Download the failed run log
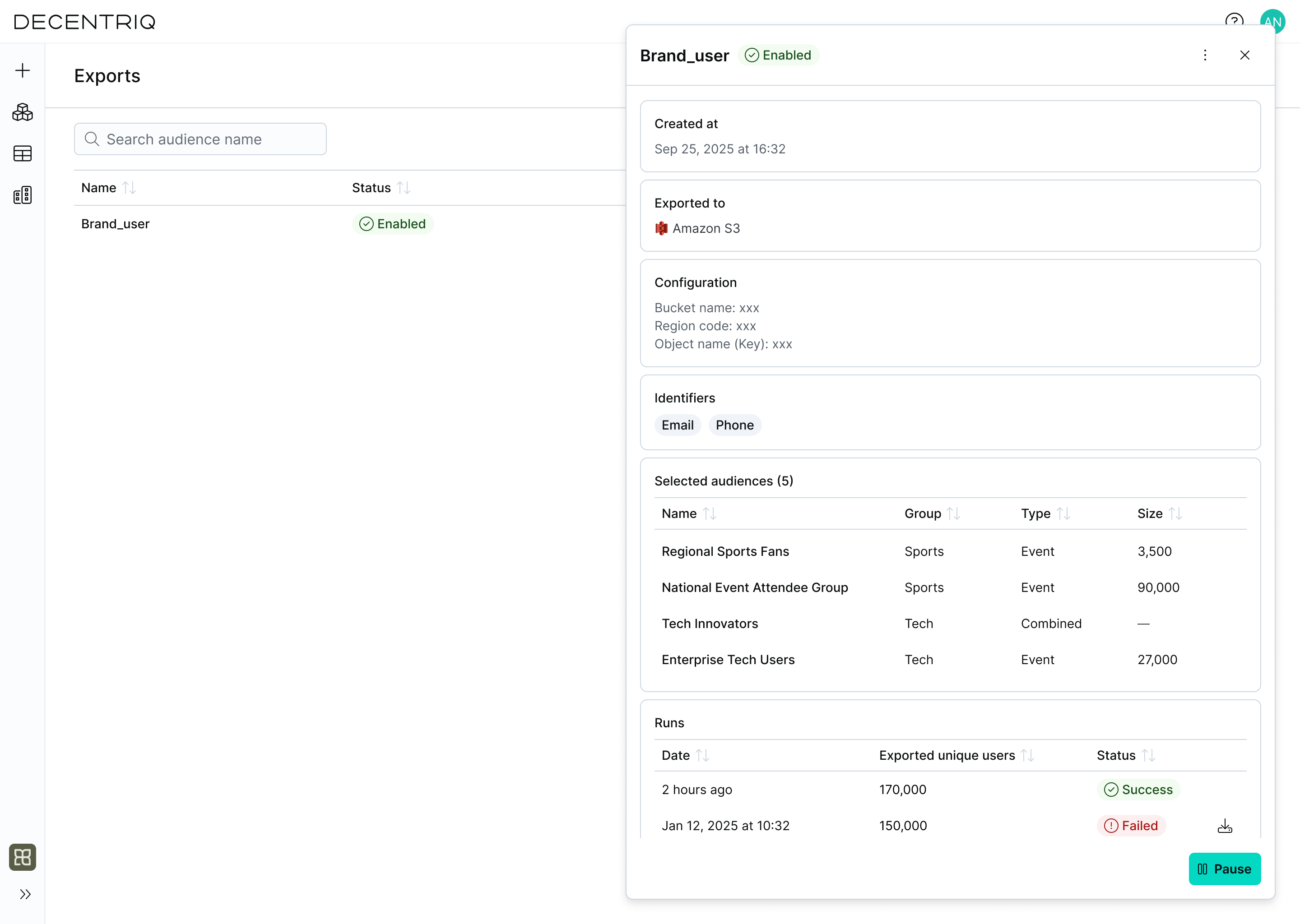The height and width of the screenshot is (924, 1300). [x=1225, y=826]
